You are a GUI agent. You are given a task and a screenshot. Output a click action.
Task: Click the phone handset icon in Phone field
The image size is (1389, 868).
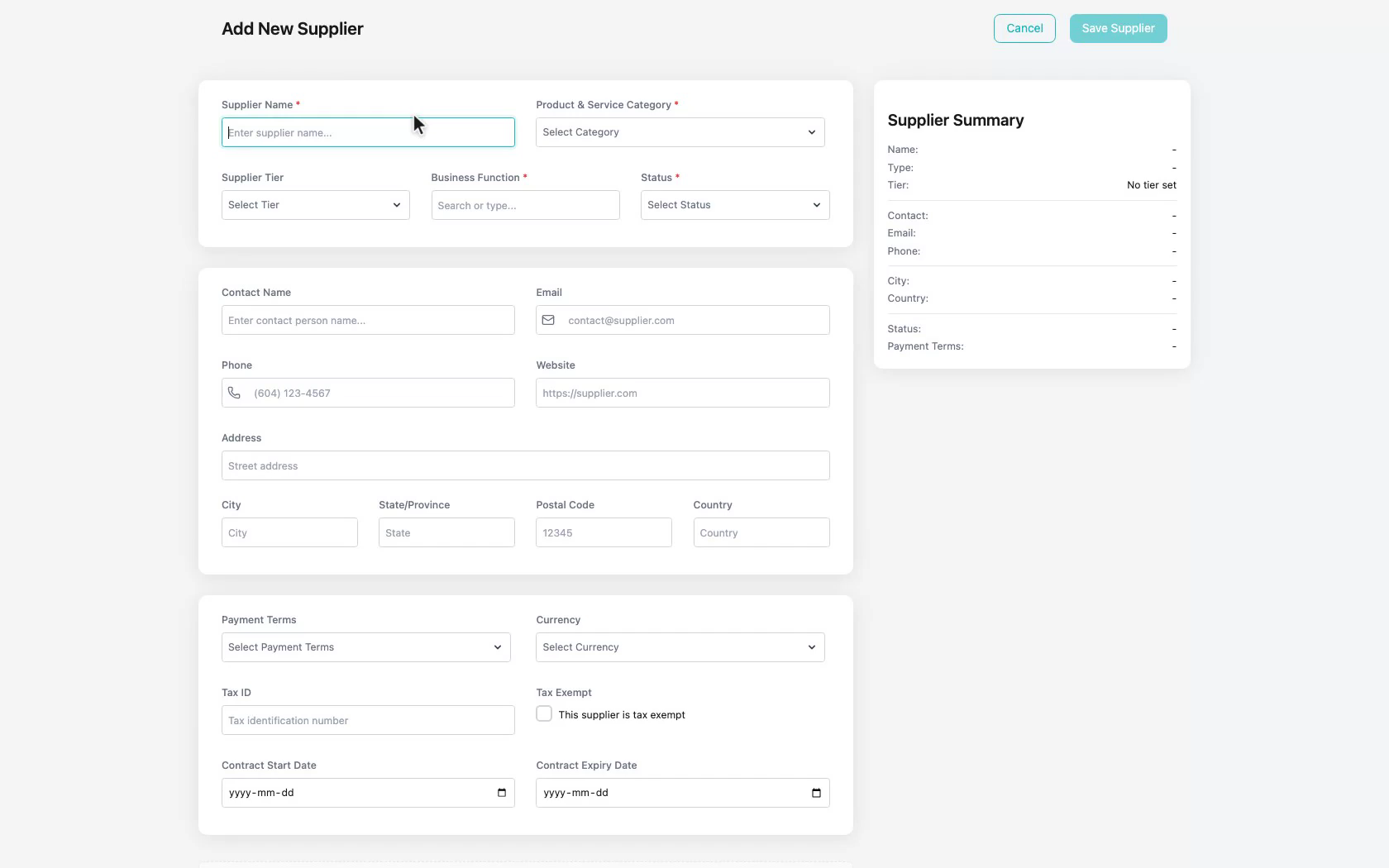point(234,393)
